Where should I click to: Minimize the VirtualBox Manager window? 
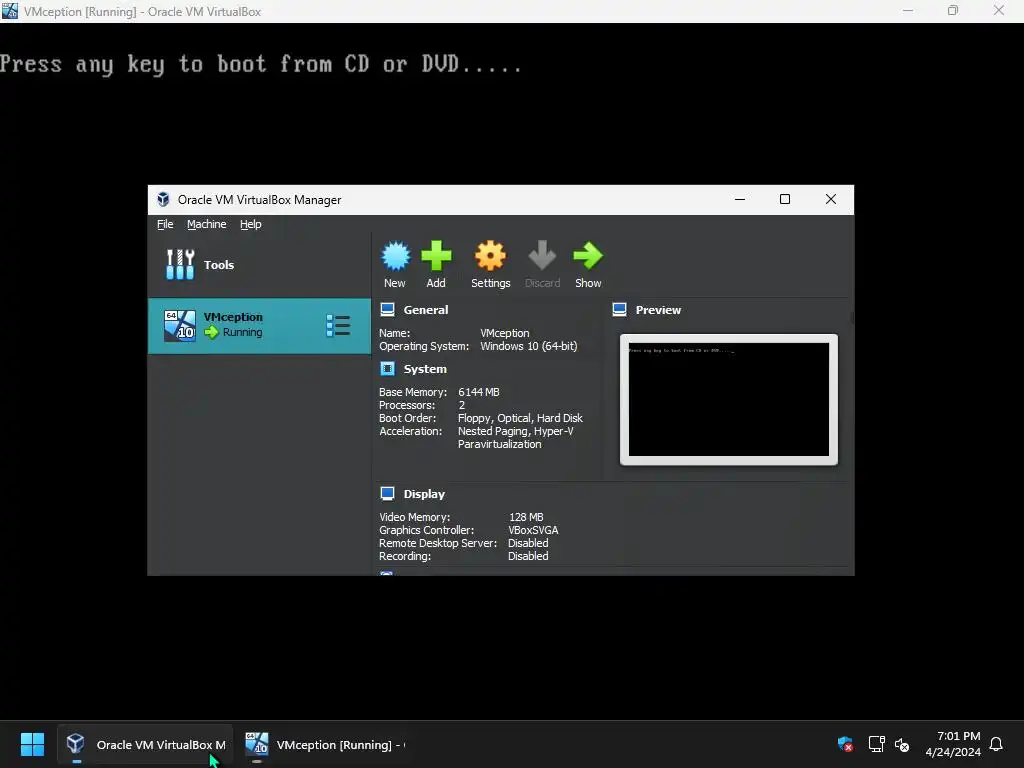(x=740, y=199)
